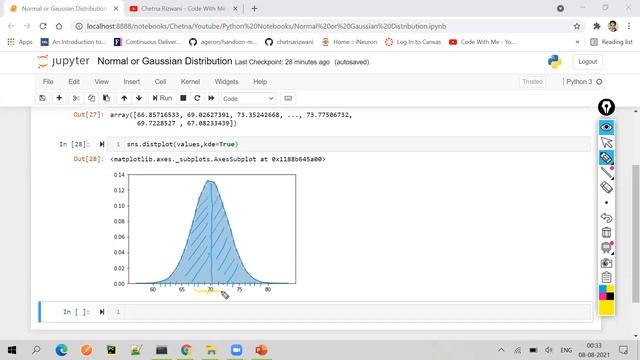Click the Run button
Viewport: 640px width, 360px height.
pyautogui.click(x=162, y=98)
